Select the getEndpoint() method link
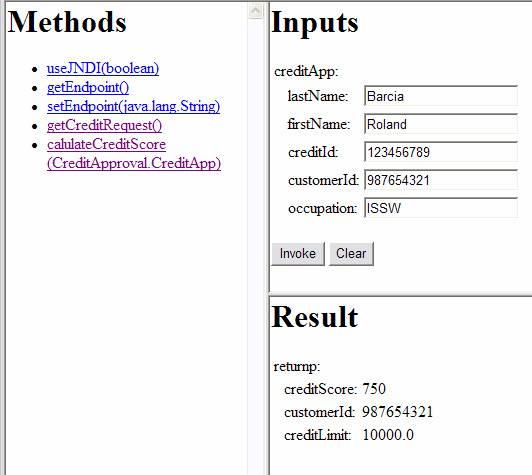This screenshot has height=475, width=532. [x=88, y=88]
